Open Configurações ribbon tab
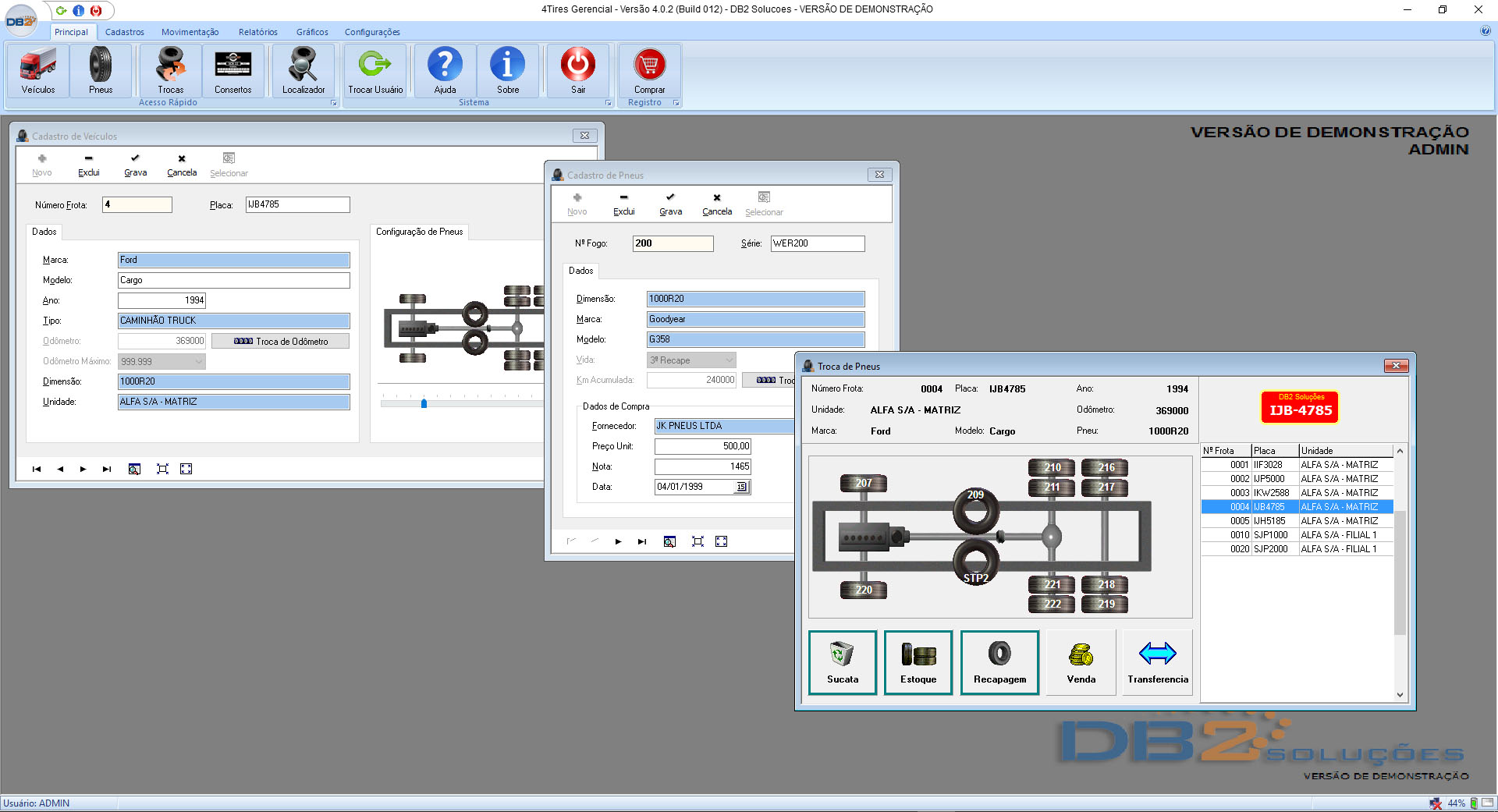This screenshot has height=812, width=1498. (372, 32)
